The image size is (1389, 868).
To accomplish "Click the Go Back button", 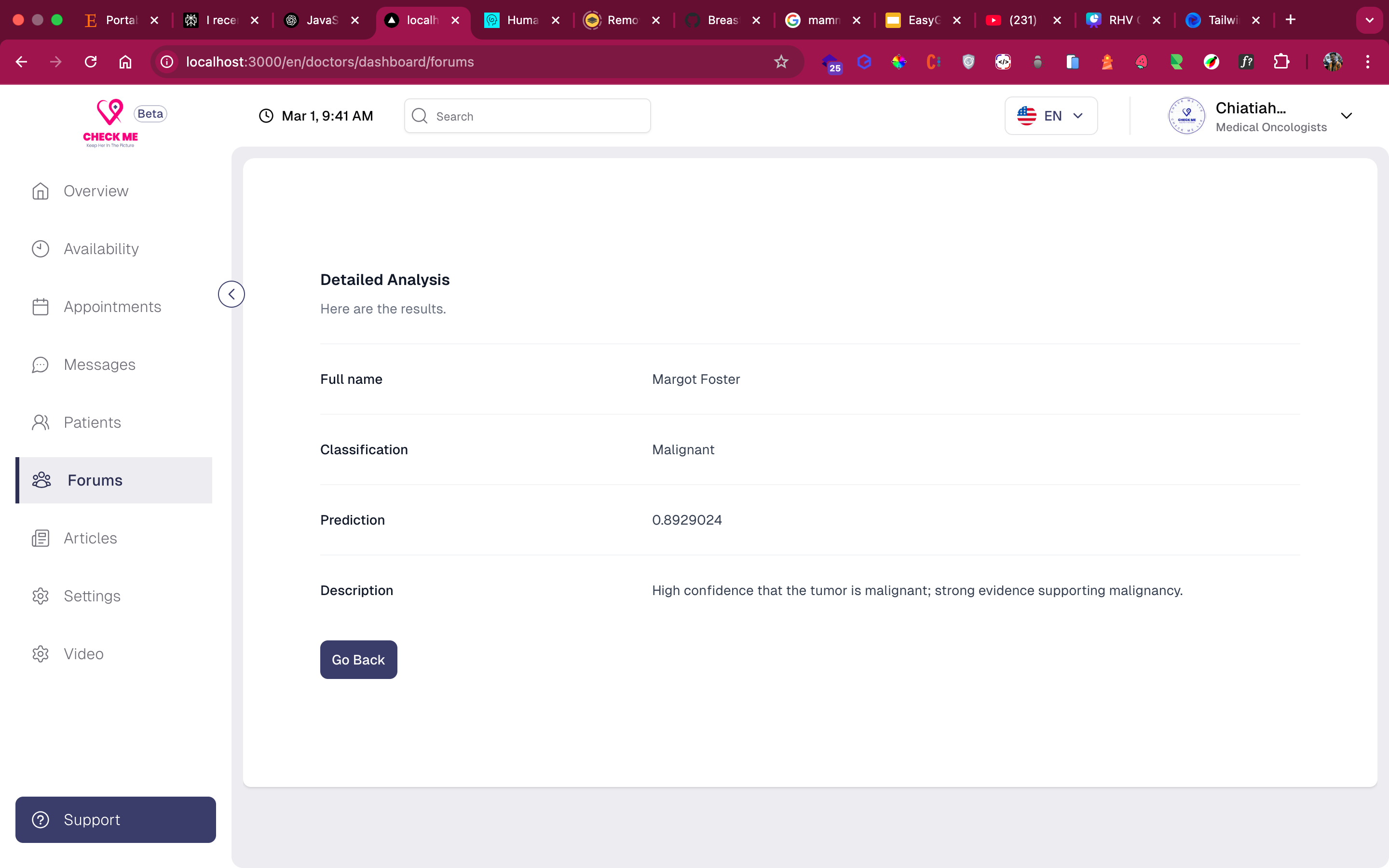I will tap(358, 660).
